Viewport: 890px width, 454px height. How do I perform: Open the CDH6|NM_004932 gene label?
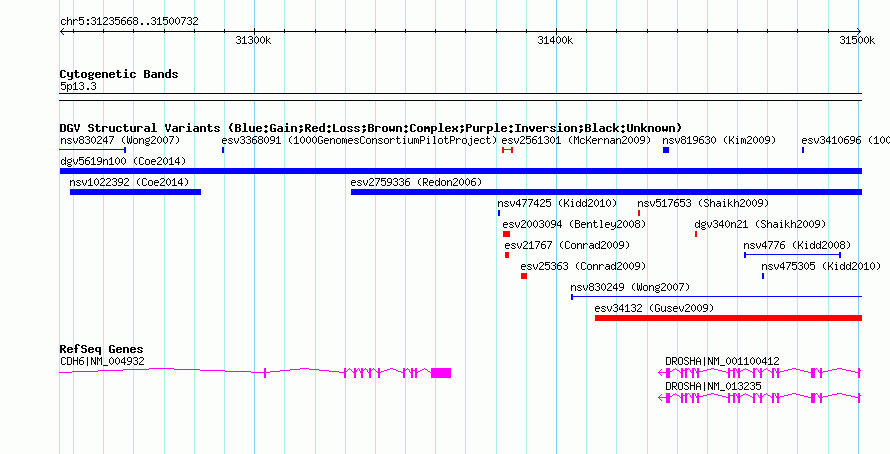(x=102, y=361)
